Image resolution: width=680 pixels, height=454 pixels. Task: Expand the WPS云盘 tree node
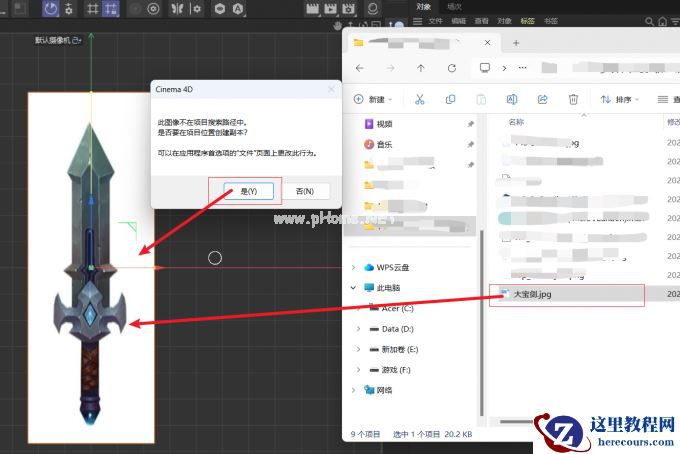pos(353,267)
